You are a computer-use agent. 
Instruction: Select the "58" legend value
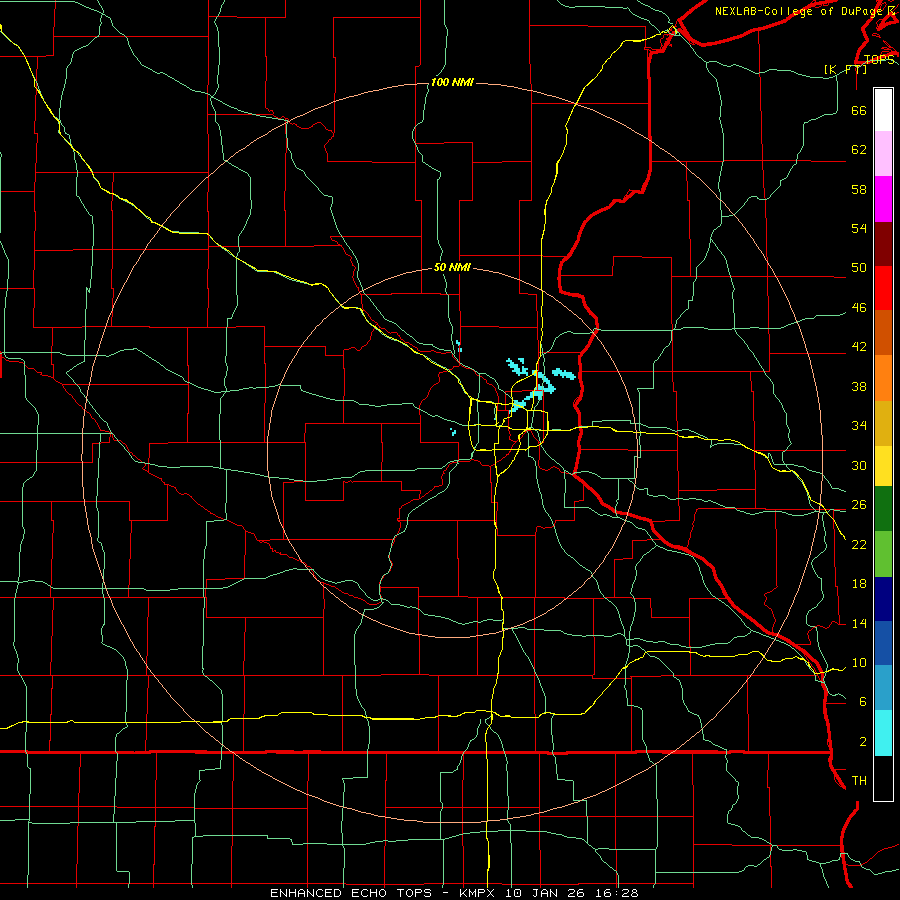(x=859, y=189)
